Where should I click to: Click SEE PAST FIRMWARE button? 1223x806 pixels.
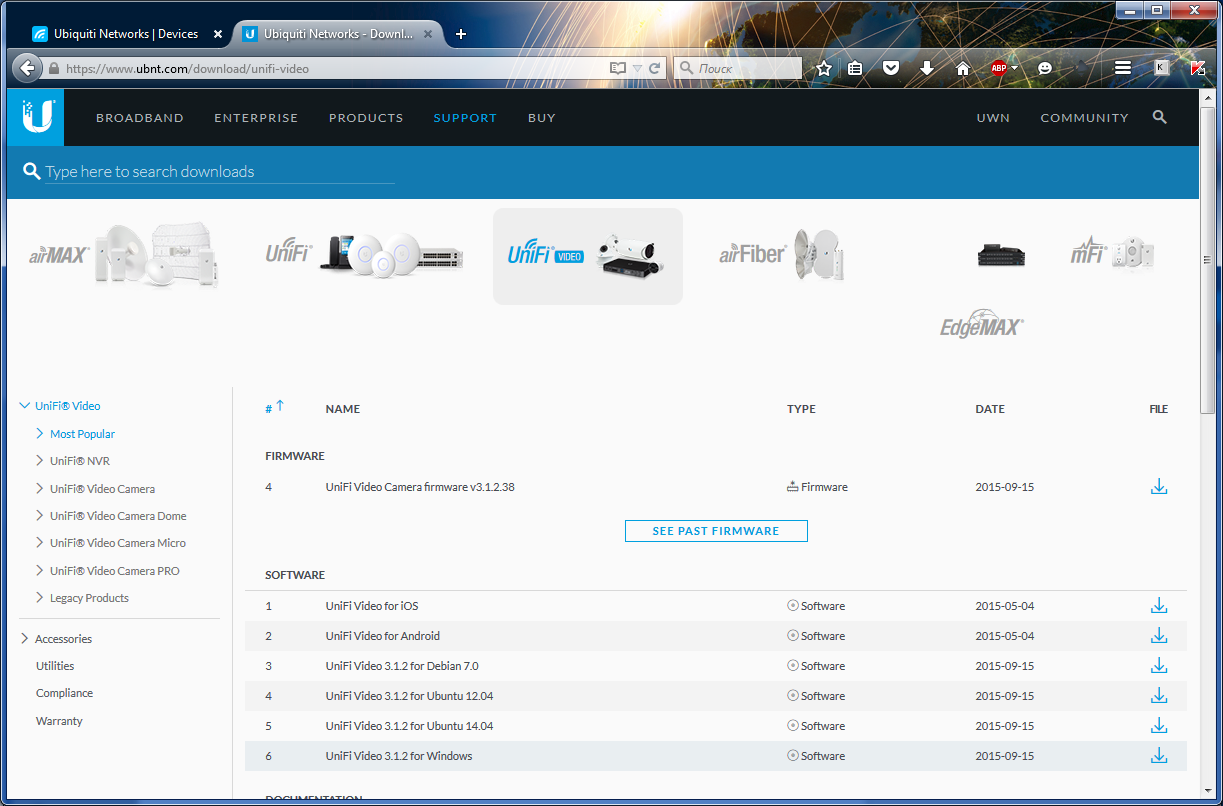point(715,531)
